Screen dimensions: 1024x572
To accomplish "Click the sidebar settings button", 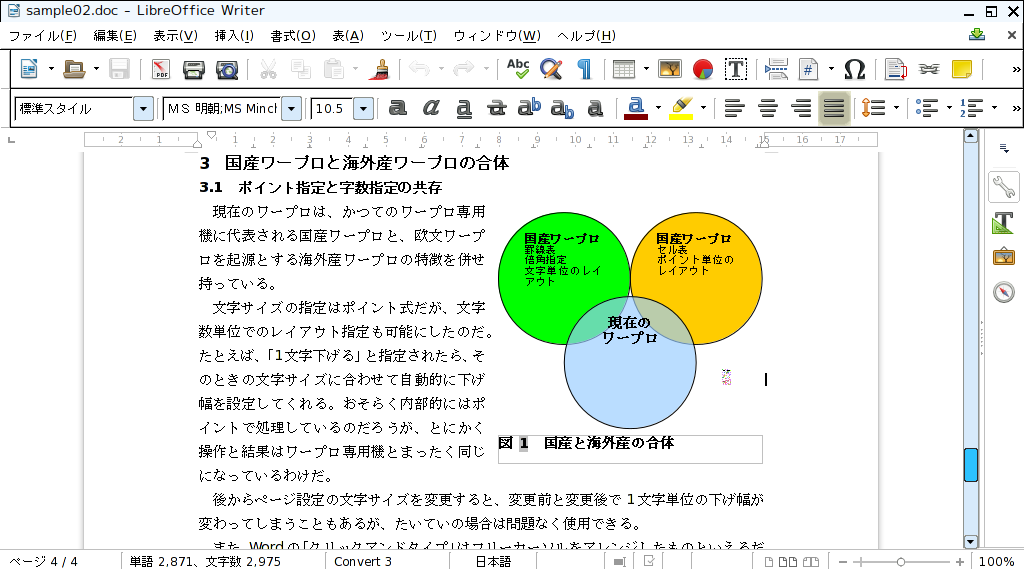I will point(1004,149).
